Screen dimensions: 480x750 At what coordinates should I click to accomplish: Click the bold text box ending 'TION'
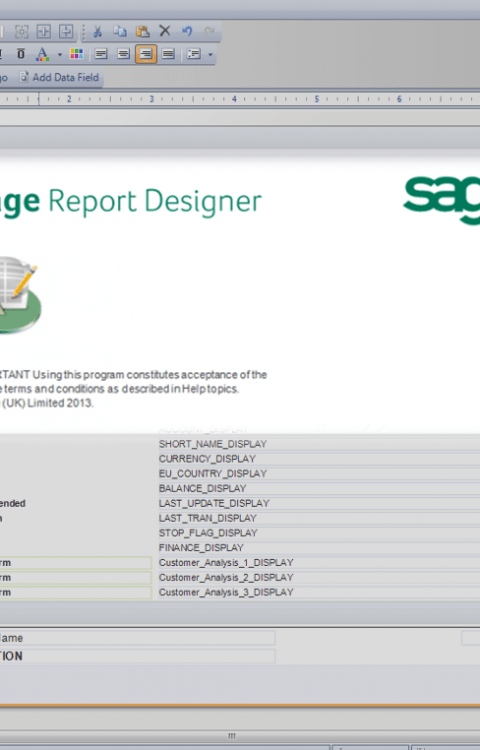138,656
